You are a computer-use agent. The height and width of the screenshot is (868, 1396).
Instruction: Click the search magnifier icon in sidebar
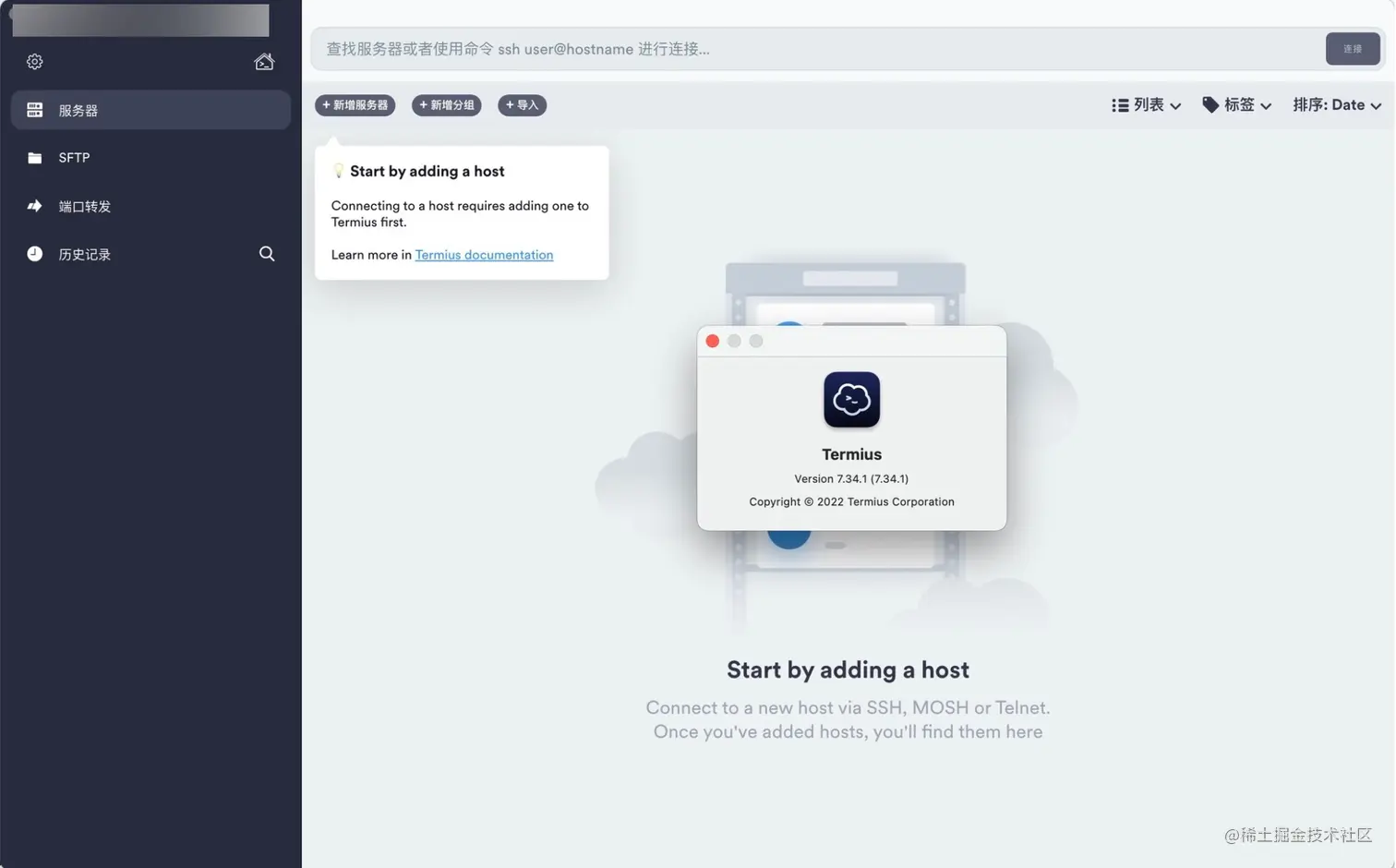(267, 254)
